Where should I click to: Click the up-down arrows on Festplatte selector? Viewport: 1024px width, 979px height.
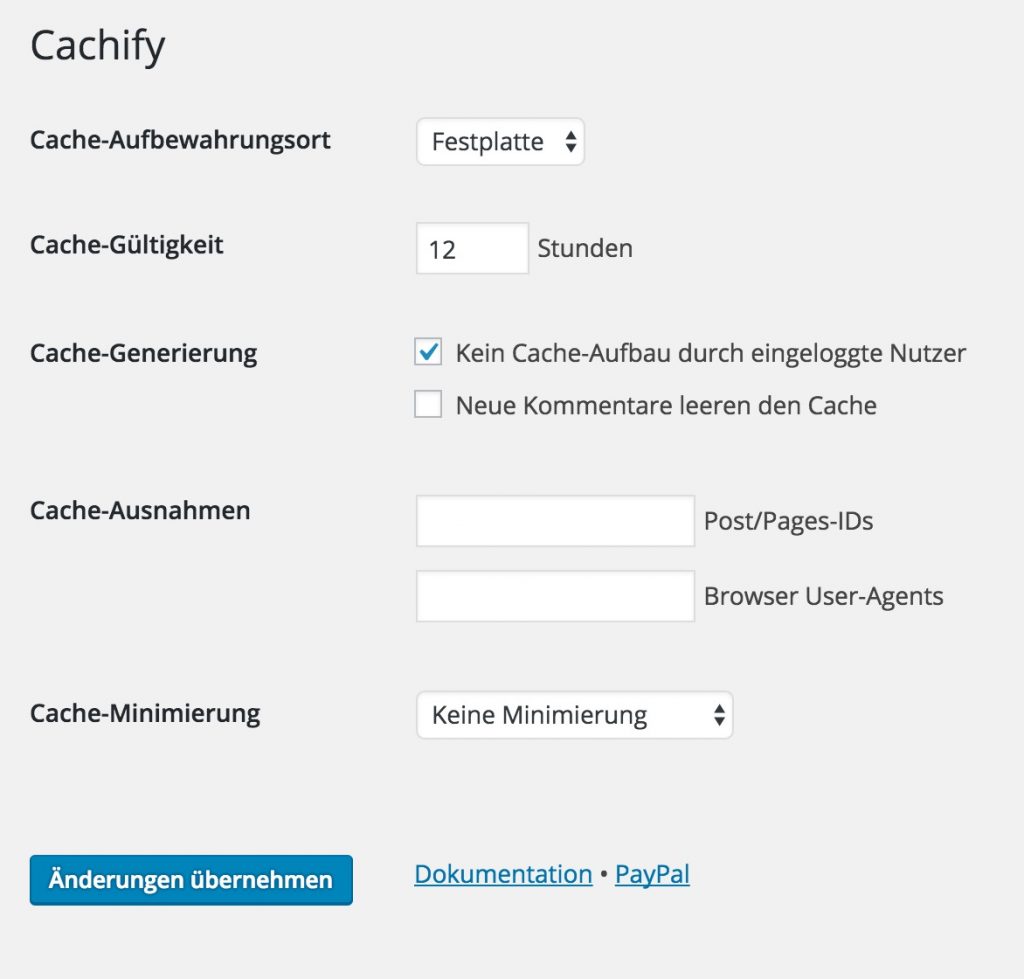573,142
